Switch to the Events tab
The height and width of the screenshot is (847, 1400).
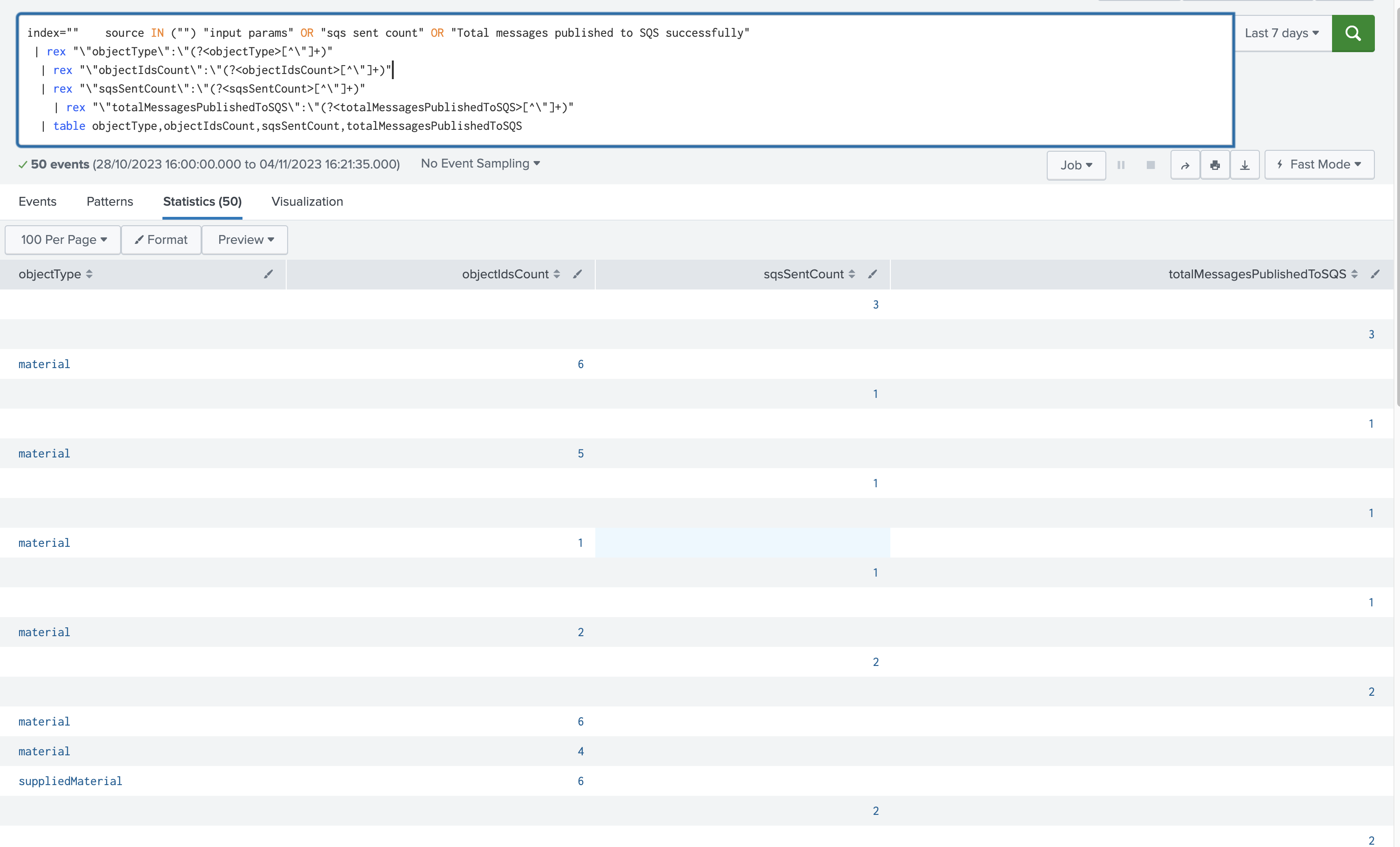[x=37, y=202]
